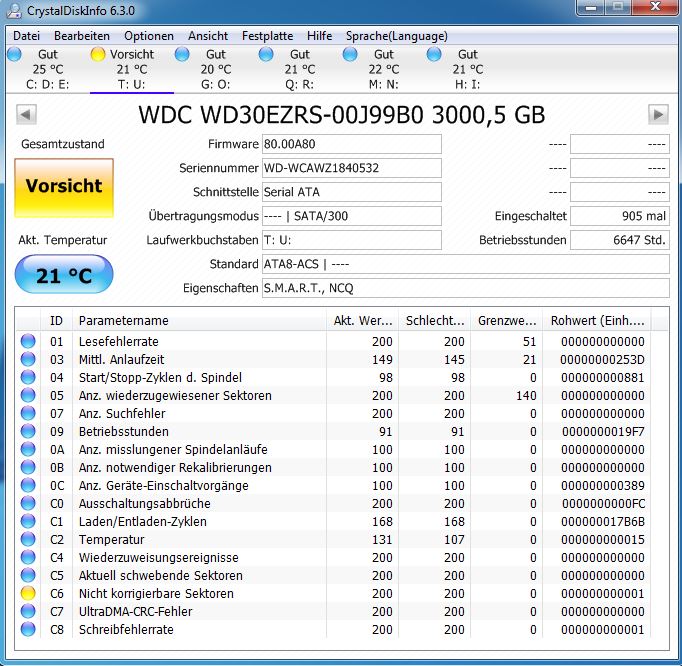Open the Bearbeiten menu
Image resolution: width=682 pixels, height=666 pixels.
(x=82, y=36)
